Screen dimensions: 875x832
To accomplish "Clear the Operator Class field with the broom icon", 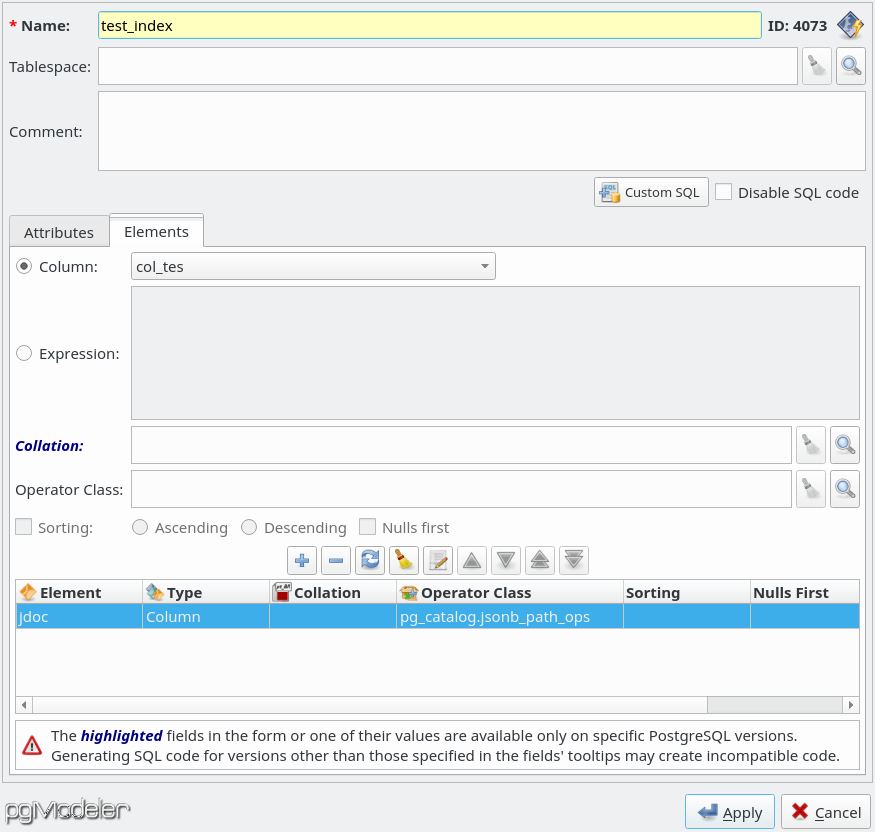I will tap(811, 489).
